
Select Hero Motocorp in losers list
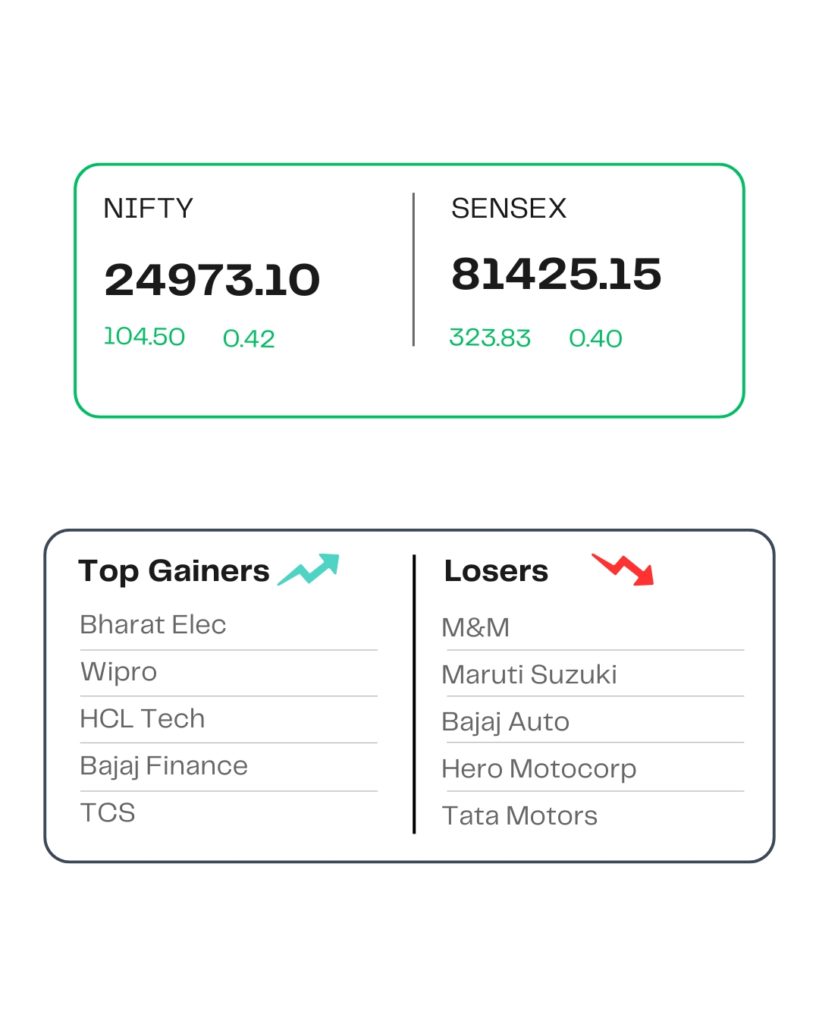(x=539, y=769)
